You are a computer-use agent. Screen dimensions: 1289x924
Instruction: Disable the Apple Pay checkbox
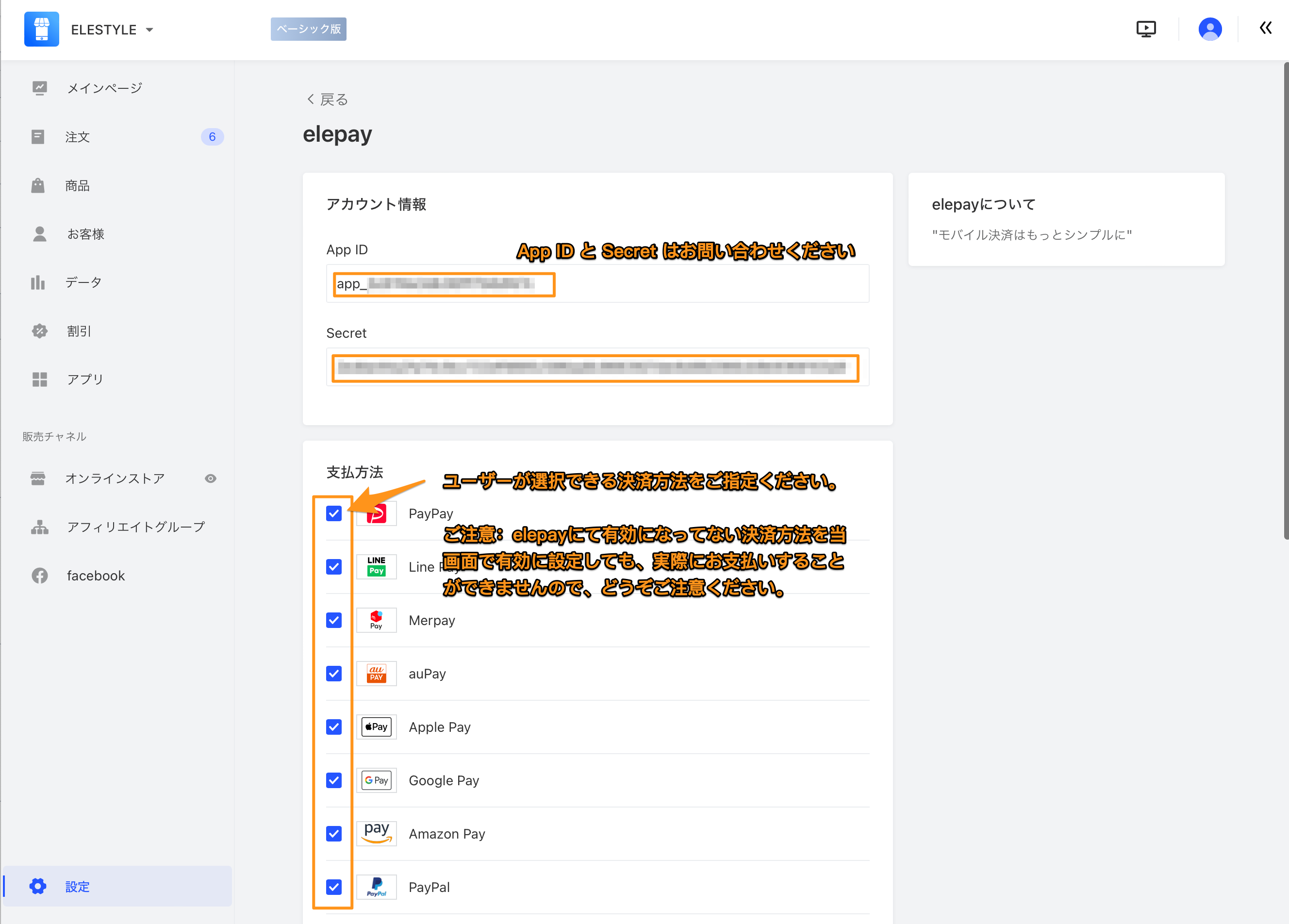pos(333,727)
